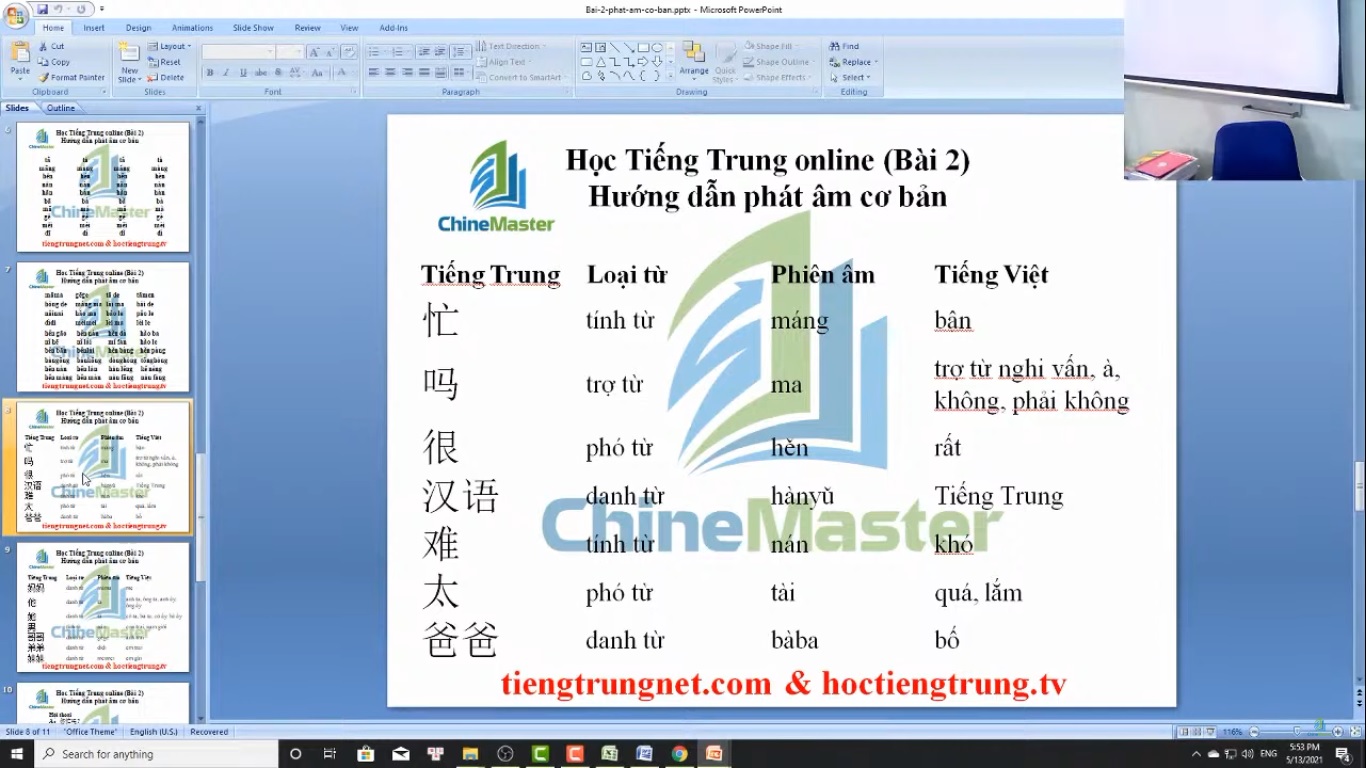This screenshot has width=1368, height=768.
Task: Click the Windows search box
Action: pyautogui.click(x=157, y=754)
